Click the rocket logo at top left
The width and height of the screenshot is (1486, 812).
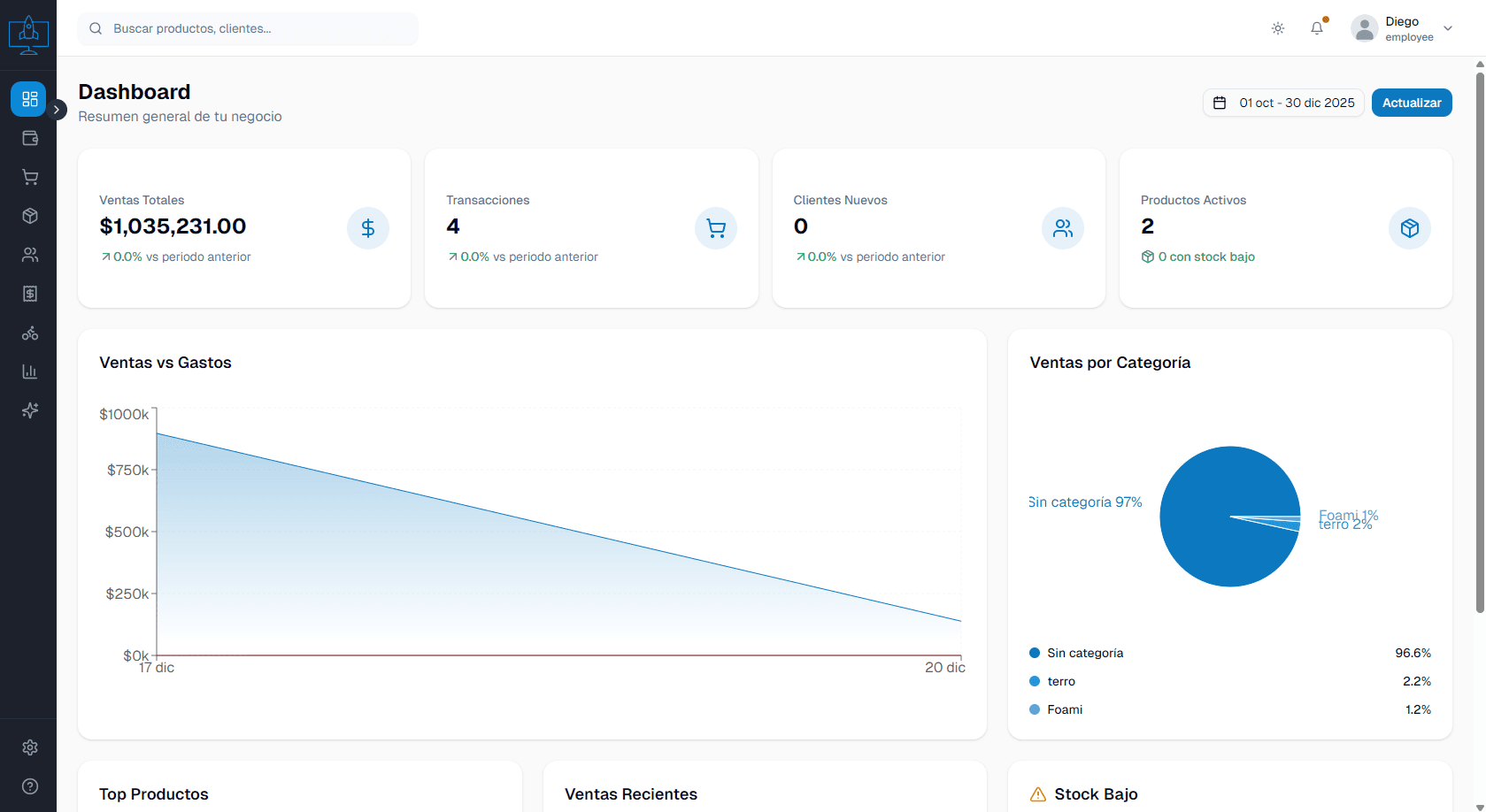pyautogui.click(x=28, y=34)
